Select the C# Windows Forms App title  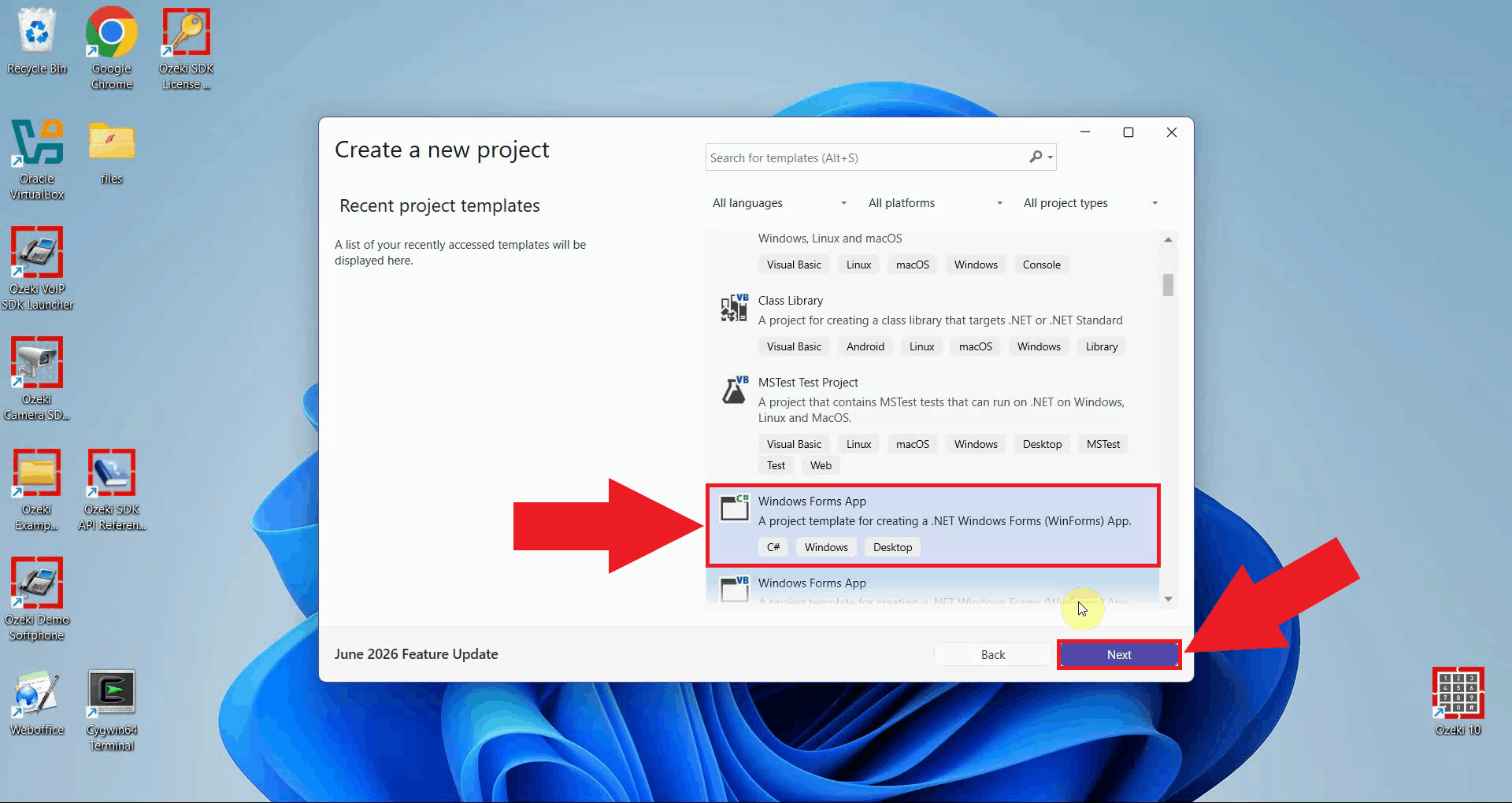(812, 501)
